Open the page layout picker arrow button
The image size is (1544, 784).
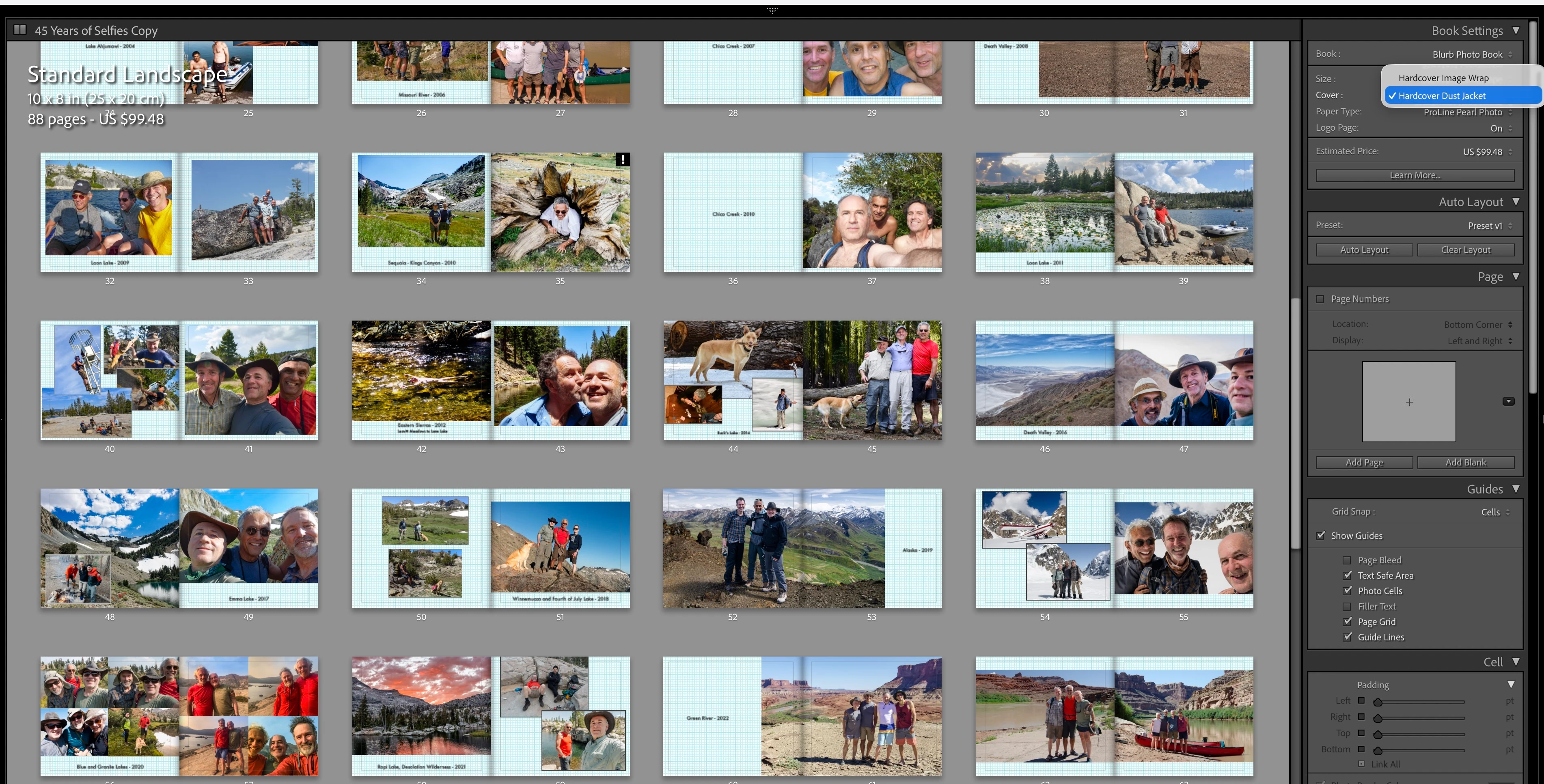pos(1508,402)
